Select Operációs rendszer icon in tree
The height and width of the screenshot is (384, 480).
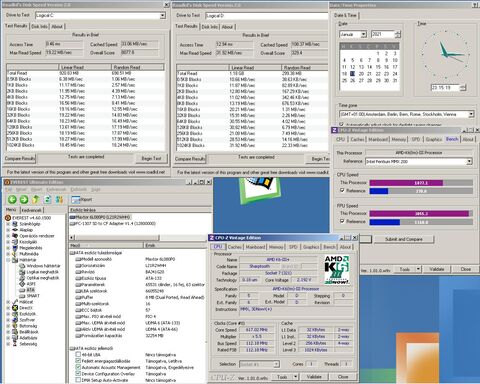[x=15, y=236]
